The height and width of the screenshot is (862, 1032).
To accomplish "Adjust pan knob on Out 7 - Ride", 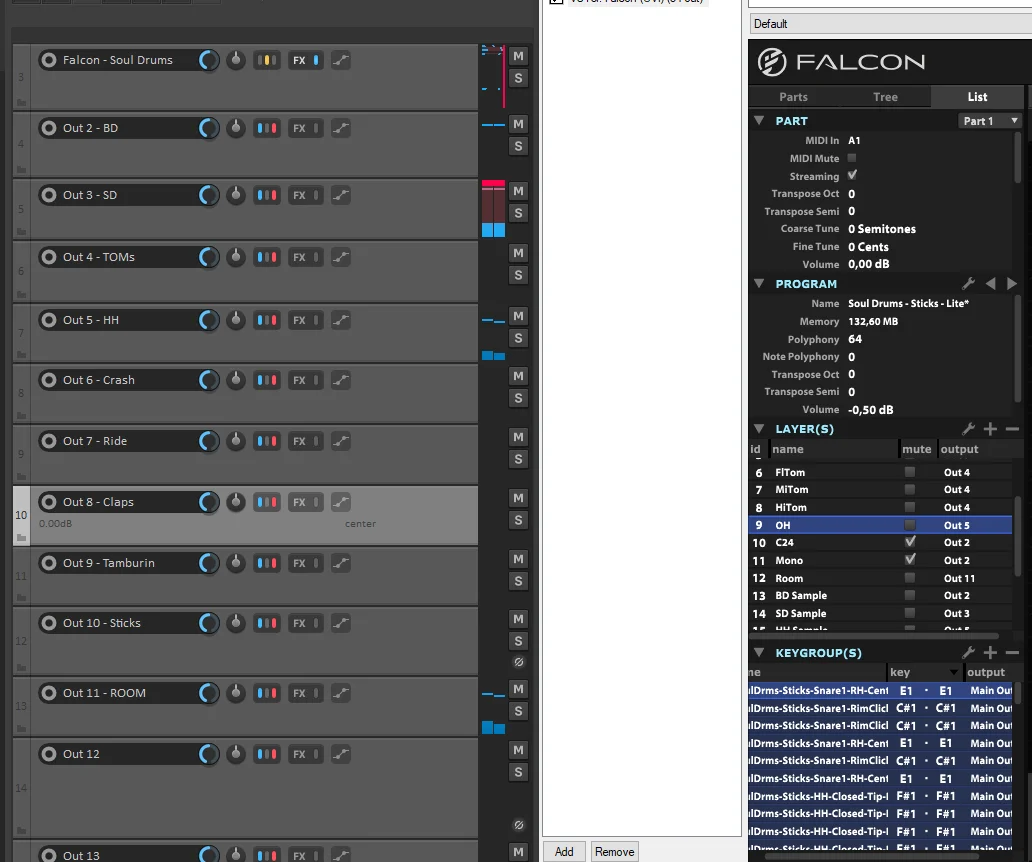I will click(236, 441).
